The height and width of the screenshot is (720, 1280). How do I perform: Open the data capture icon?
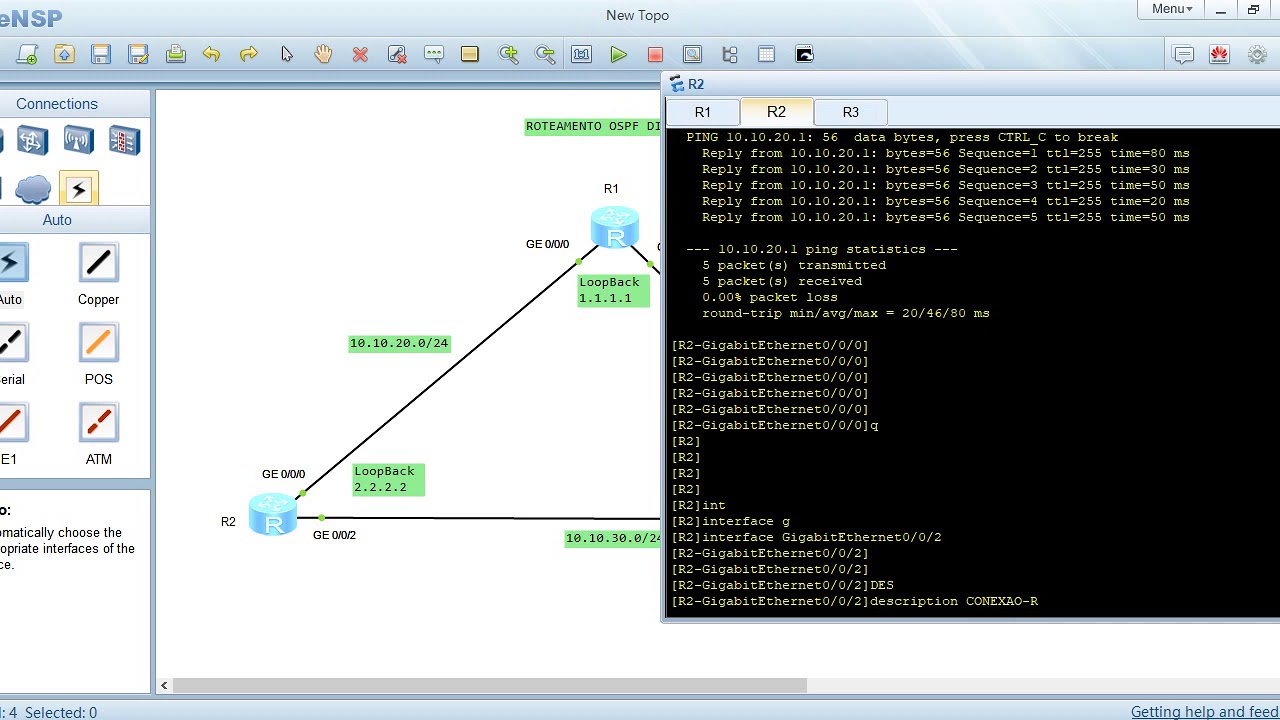[692, 55]
